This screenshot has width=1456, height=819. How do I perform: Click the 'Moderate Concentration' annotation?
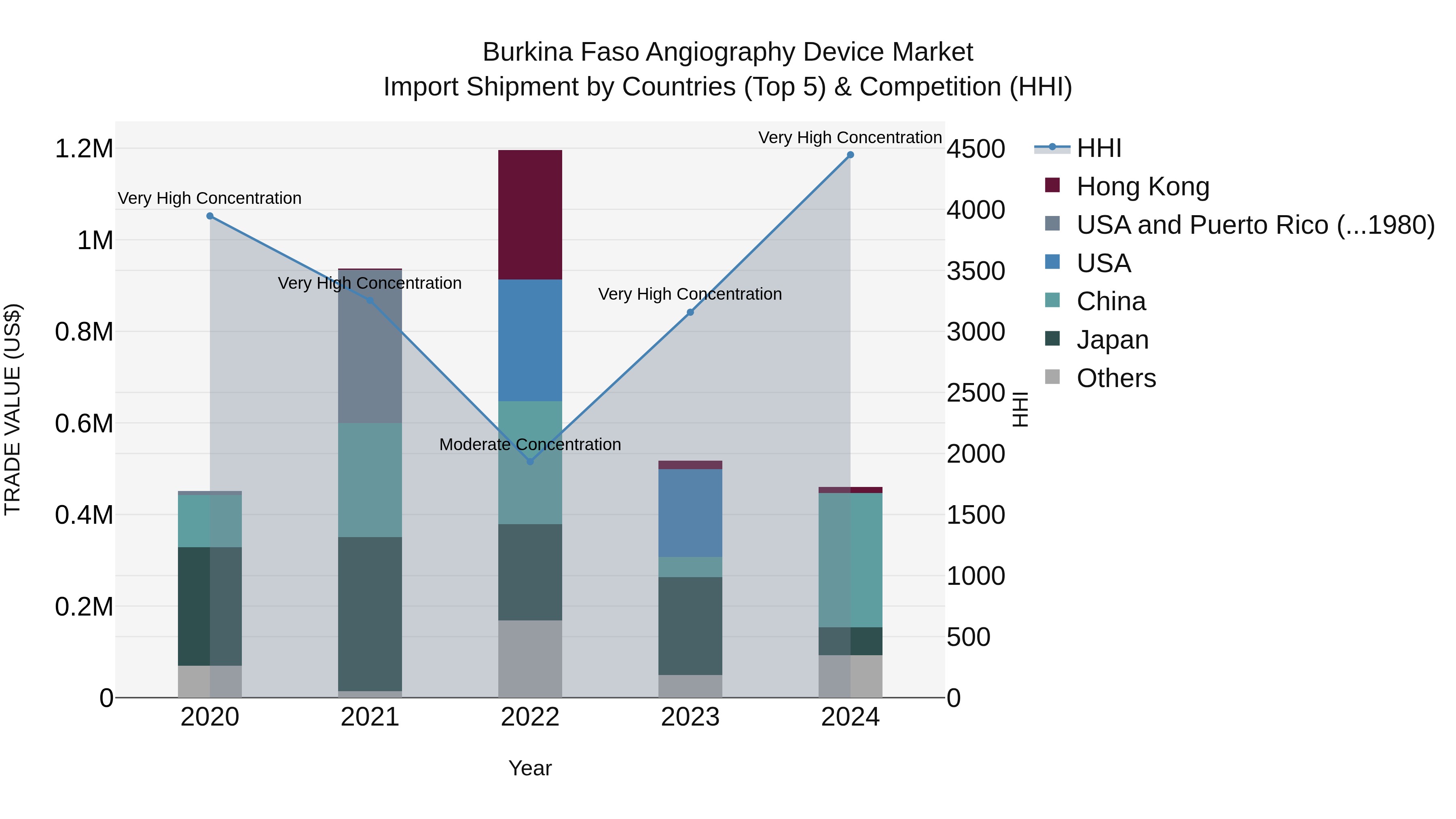pyautogui.click(x=530, y=444)
